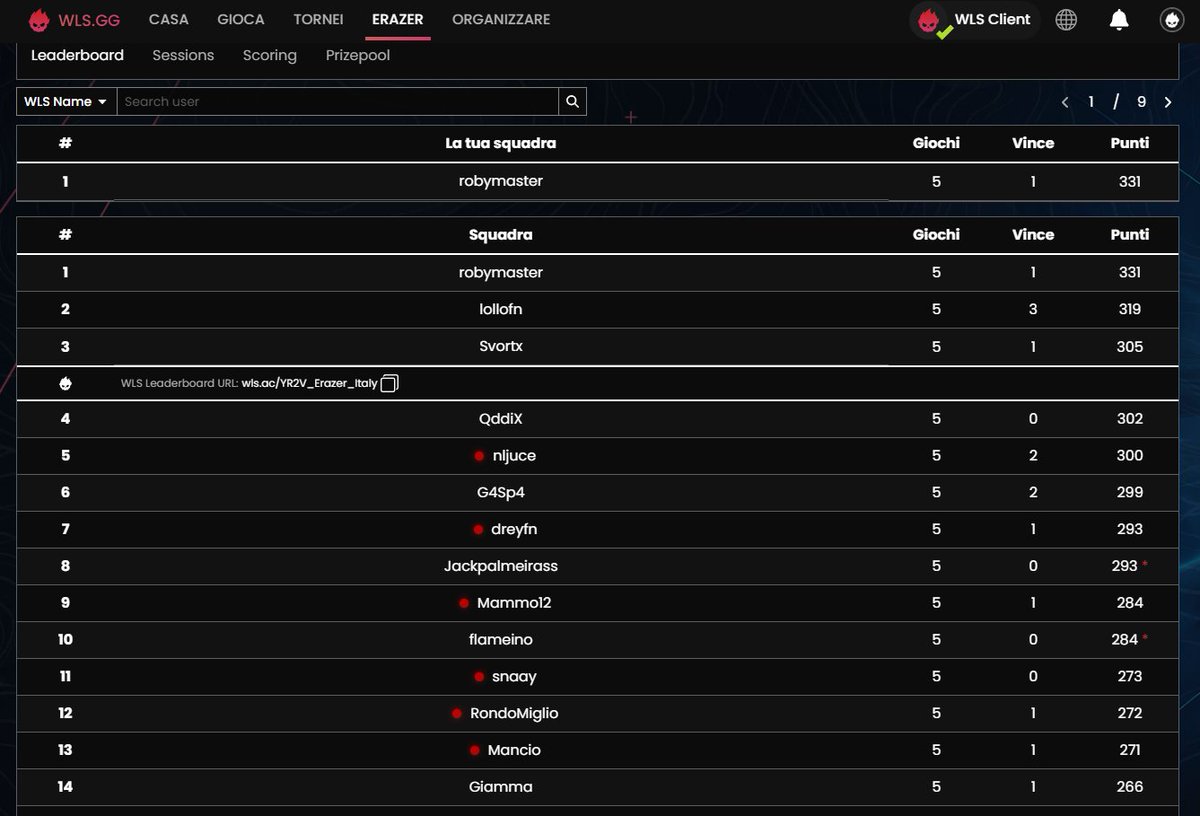The height and width of the screenshot is (816, 1200).
Task: Click the WLS Client button
Action: point(975,20)
